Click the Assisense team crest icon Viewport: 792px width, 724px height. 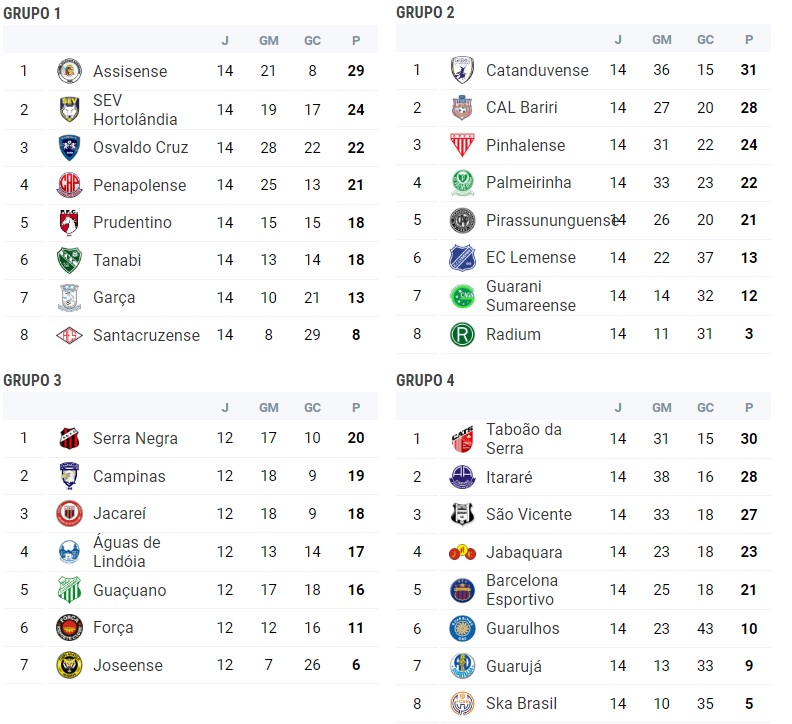tap(69, 71)
